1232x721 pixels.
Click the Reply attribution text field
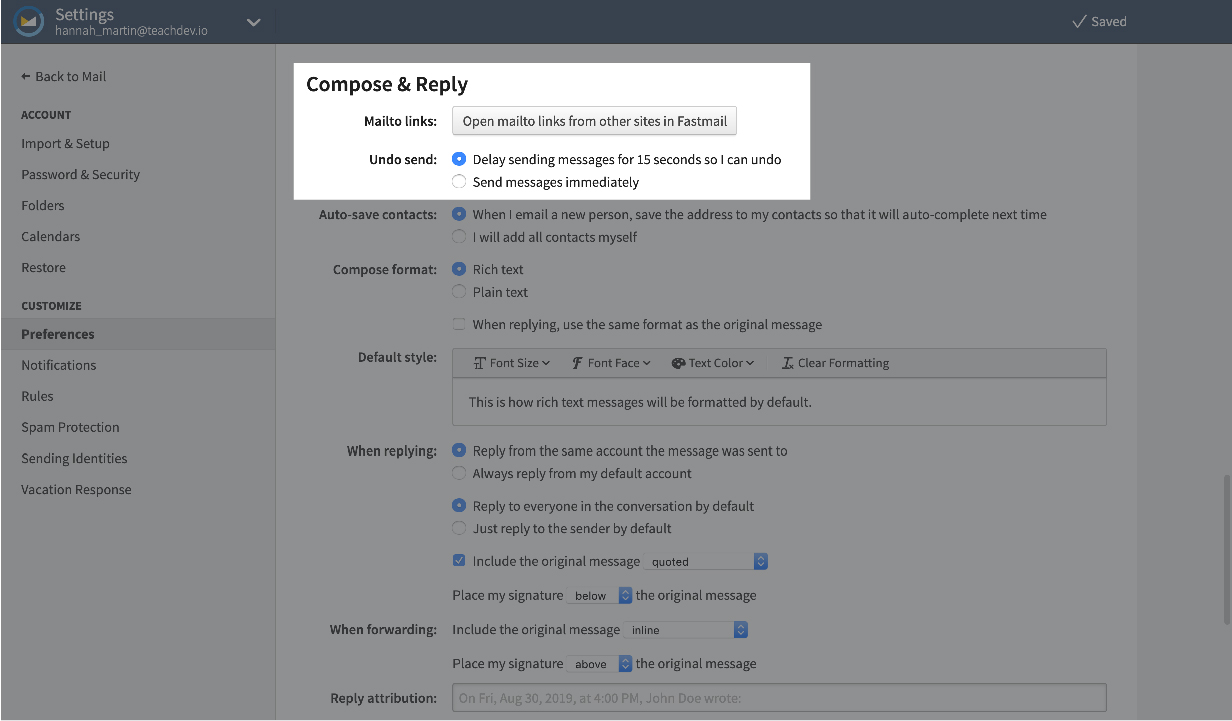[779, 698]
